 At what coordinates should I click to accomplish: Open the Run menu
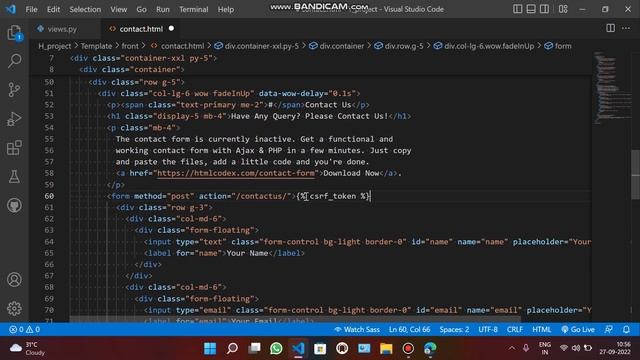pyautogui.click(x=162, y=9)
